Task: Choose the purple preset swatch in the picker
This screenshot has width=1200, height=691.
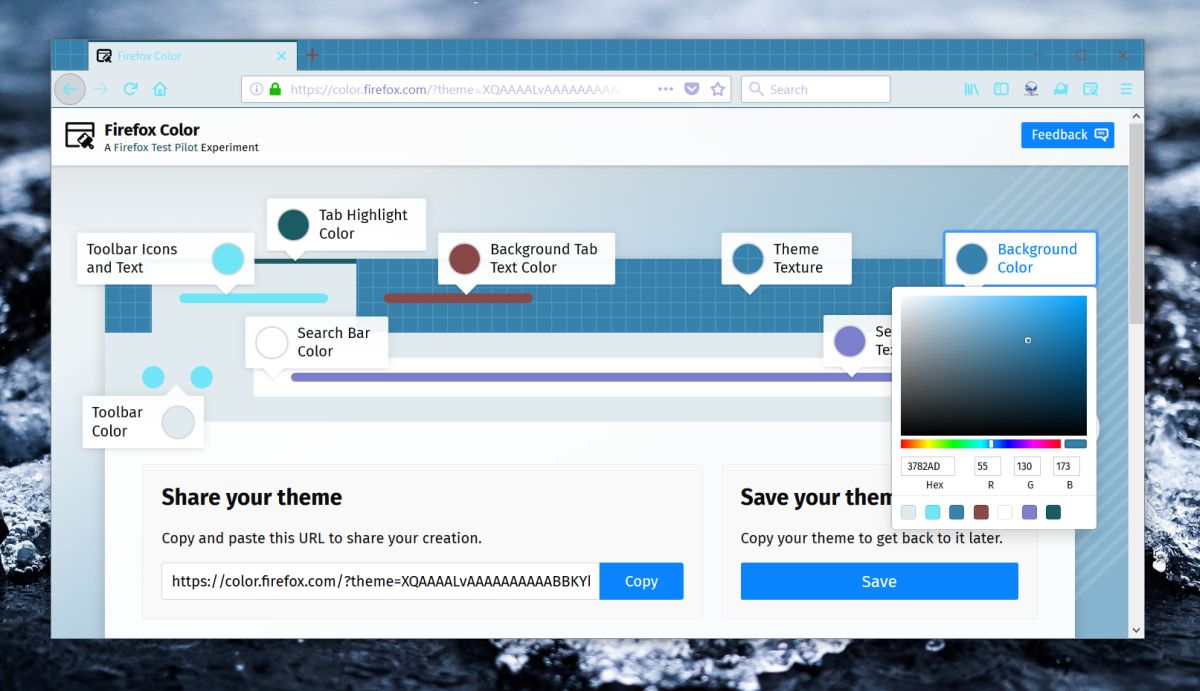Action: (x=1029, y=512)
